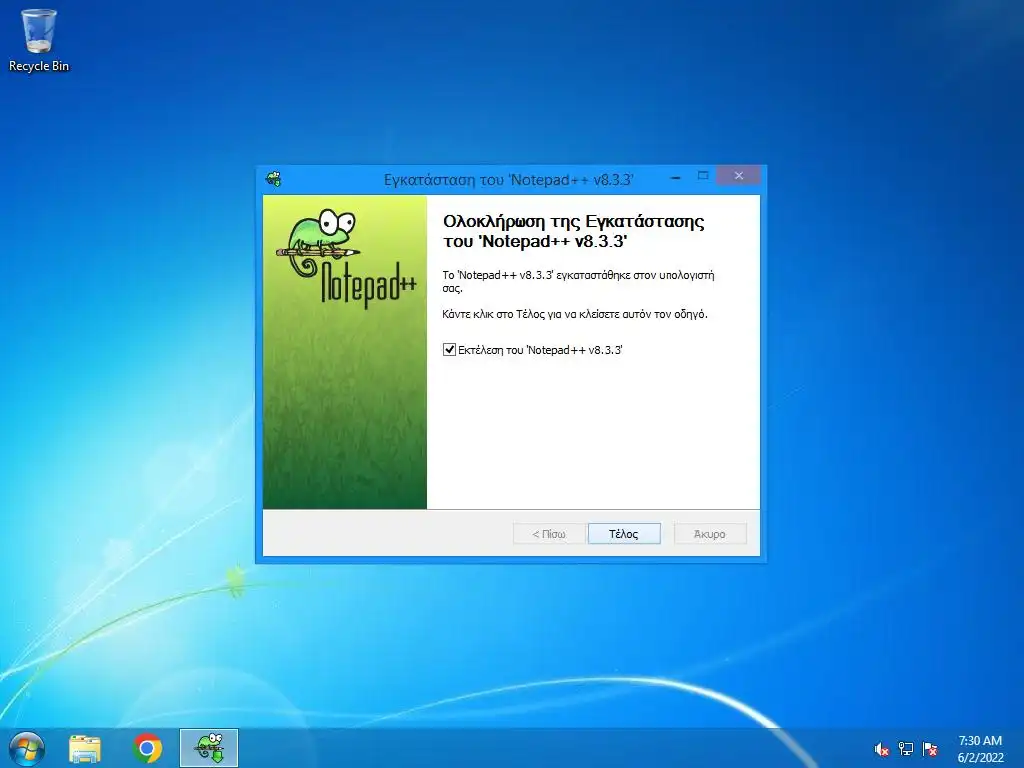Click the window title 'Εγκατάσταση του Notepad++ v8.3.3'
The width and height of the screenshot is (1024, 768).
[508, 180]
